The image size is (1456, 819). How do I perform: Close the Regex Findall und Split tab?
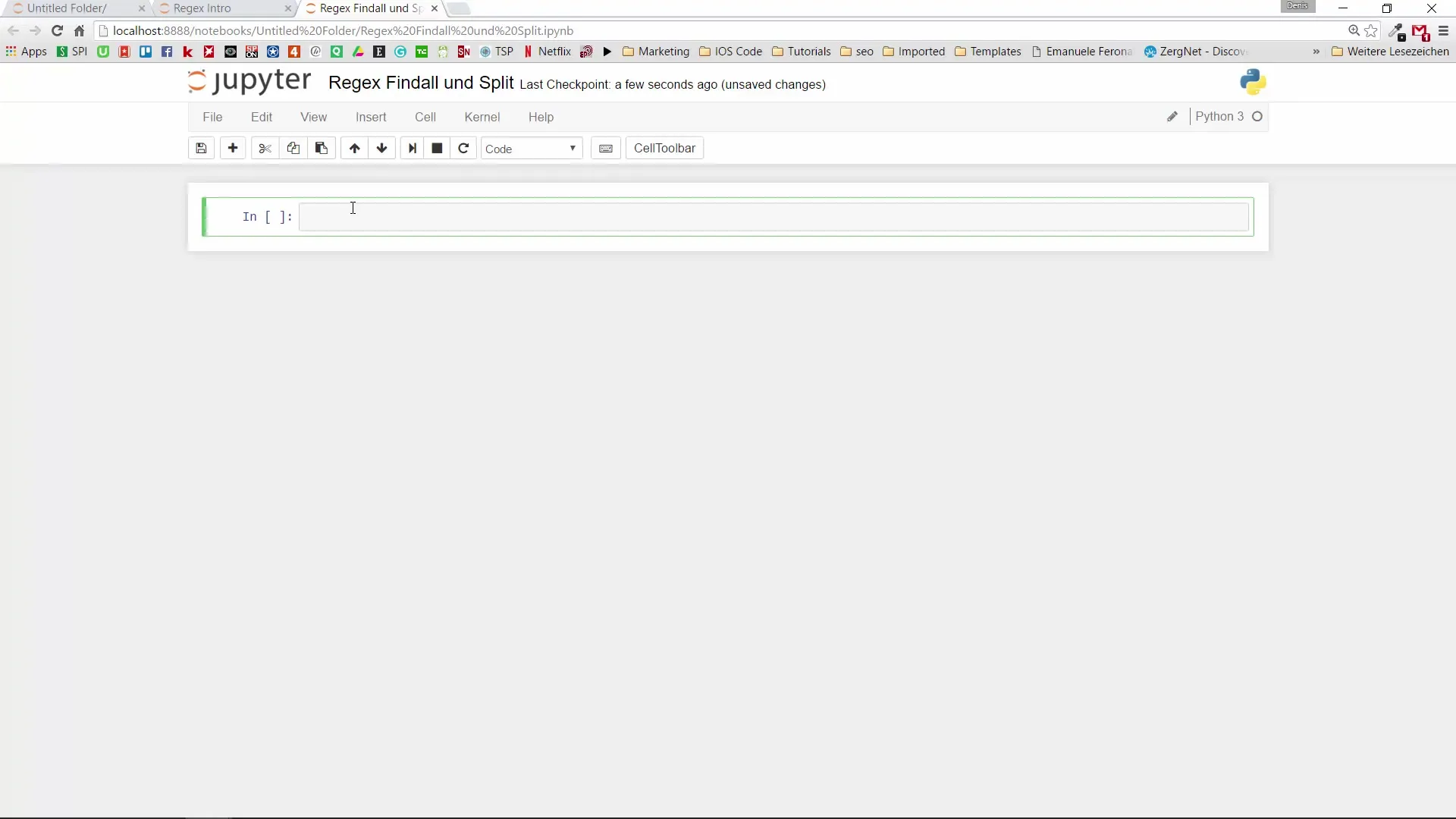point(434,8)
